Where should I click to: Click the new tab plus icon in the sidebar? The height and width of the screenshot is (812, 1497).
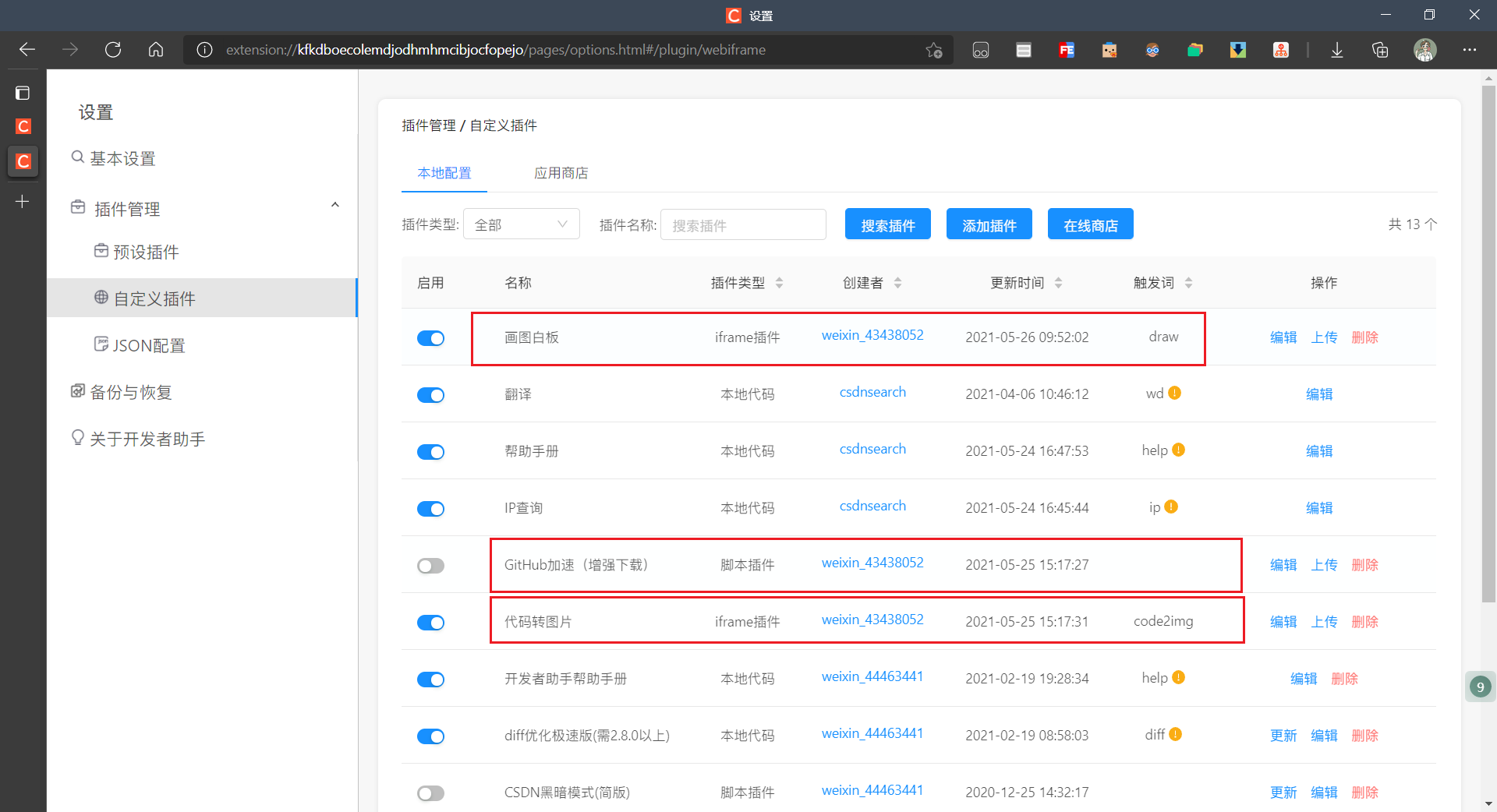click(x=23, y=202)
